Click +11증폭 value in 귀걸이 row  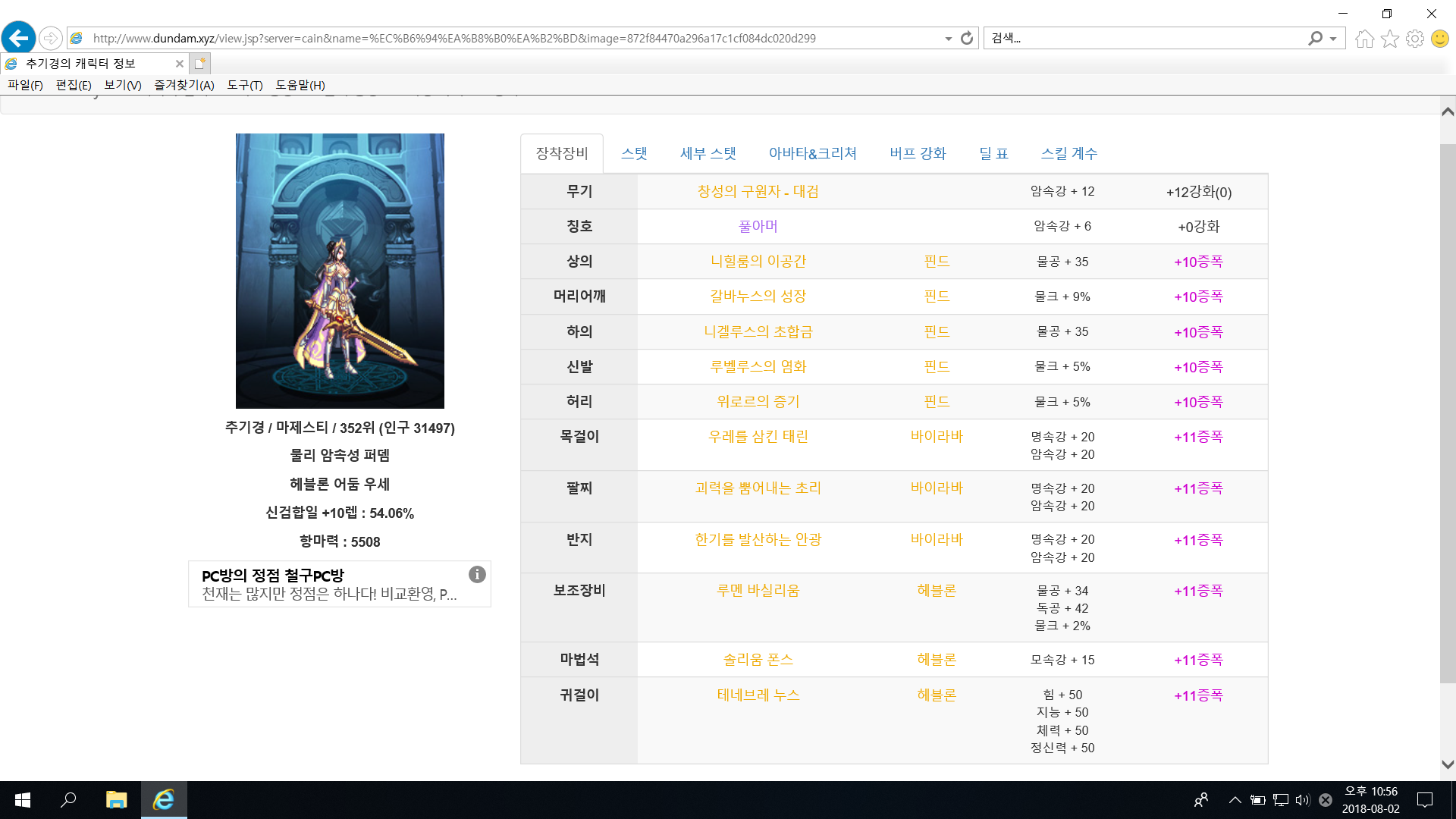coord(1199,695)
